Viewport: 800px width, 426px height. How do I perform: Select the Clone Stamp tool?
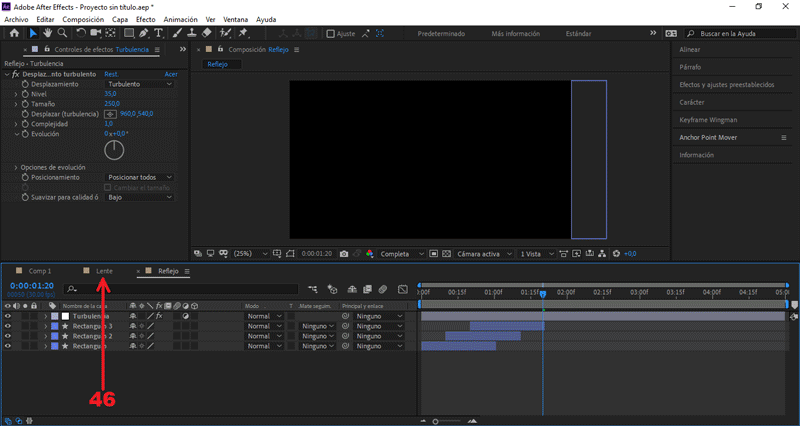tap(191, 33)
